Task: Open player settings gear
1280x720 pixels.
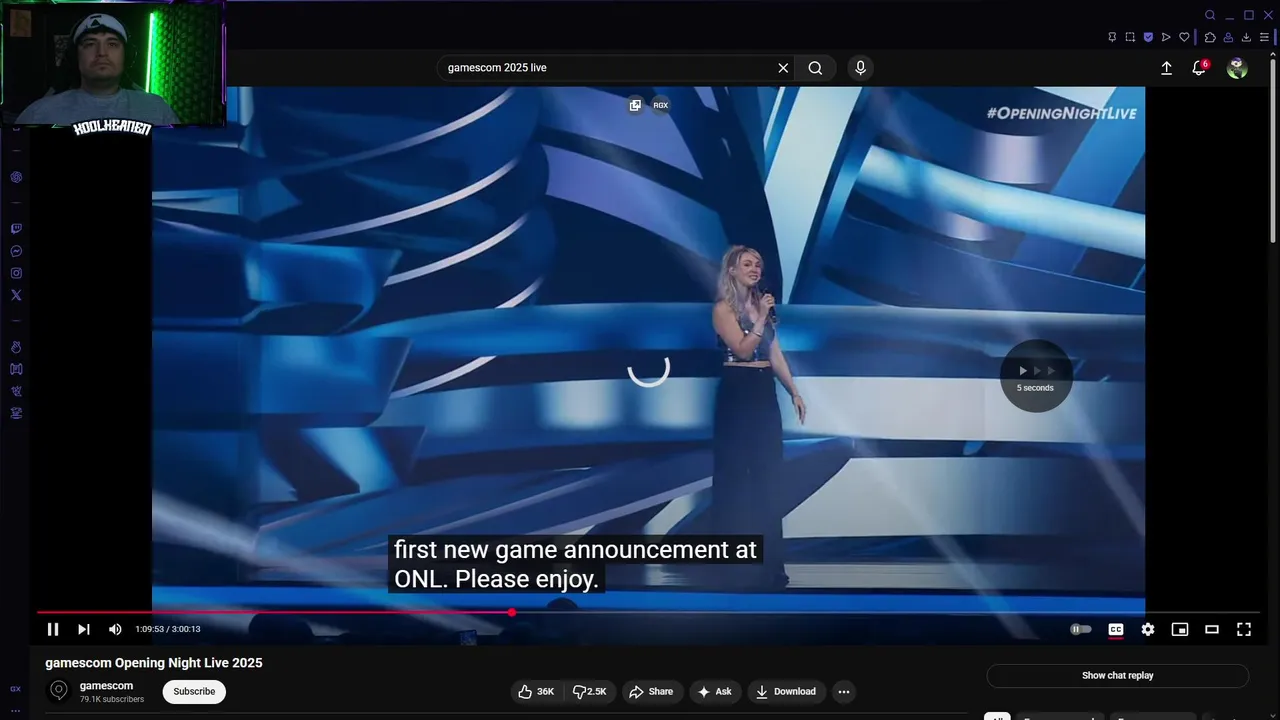Action: click(1148, 629)
